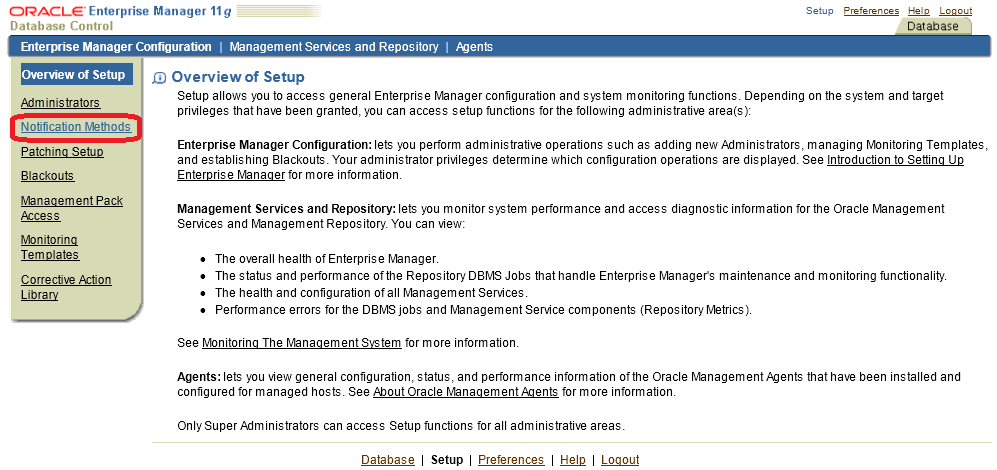Click Logout link in footer
The image size is (997, 470).
point(620,459)
